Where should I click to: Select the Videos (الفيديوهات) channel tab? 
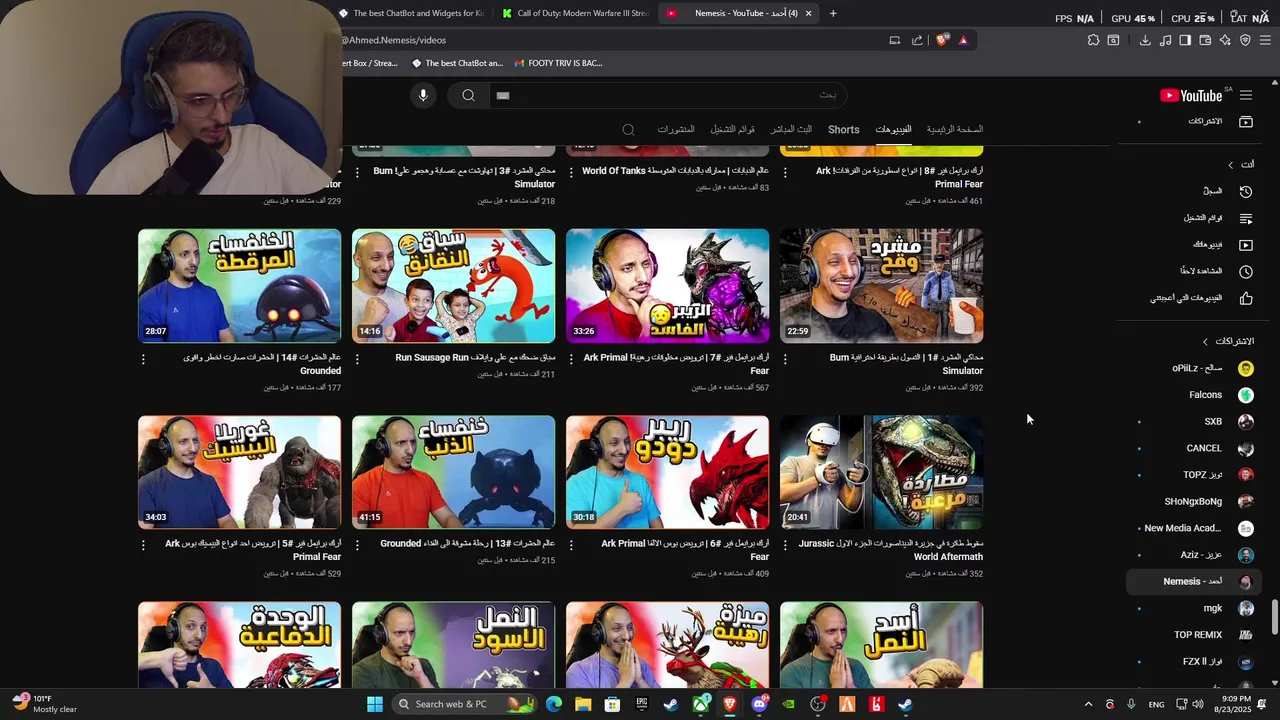click(893, 130)
